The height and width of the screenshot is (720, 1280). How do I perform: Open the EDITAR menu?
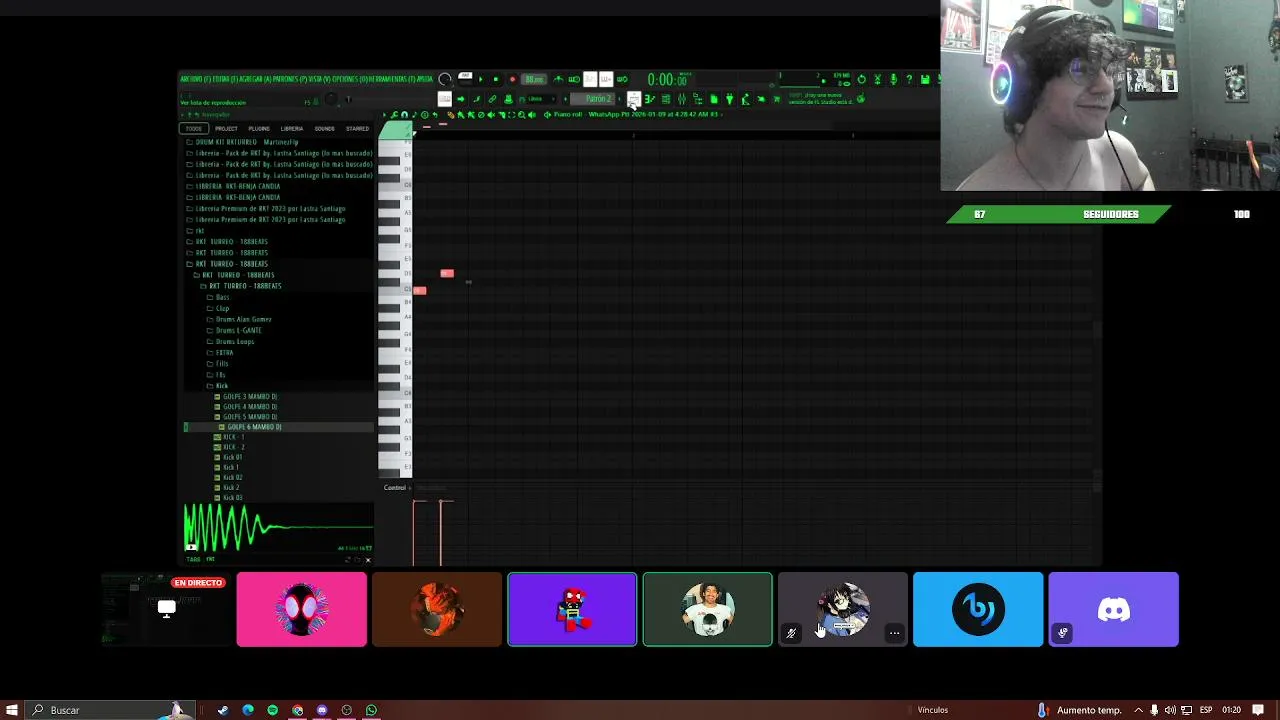(x=225, y=79)
